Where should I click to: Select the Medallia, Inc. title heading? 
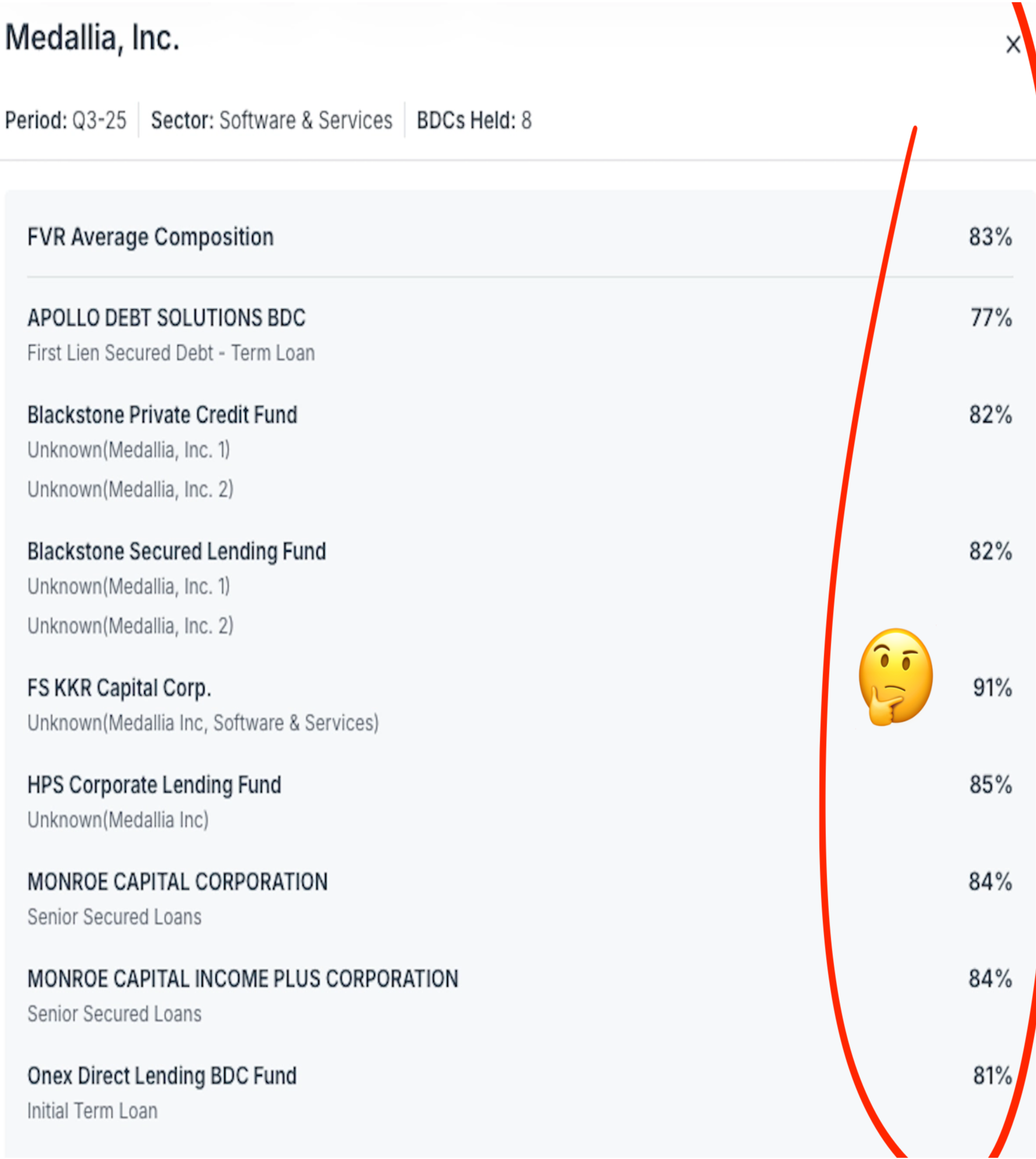92,38
